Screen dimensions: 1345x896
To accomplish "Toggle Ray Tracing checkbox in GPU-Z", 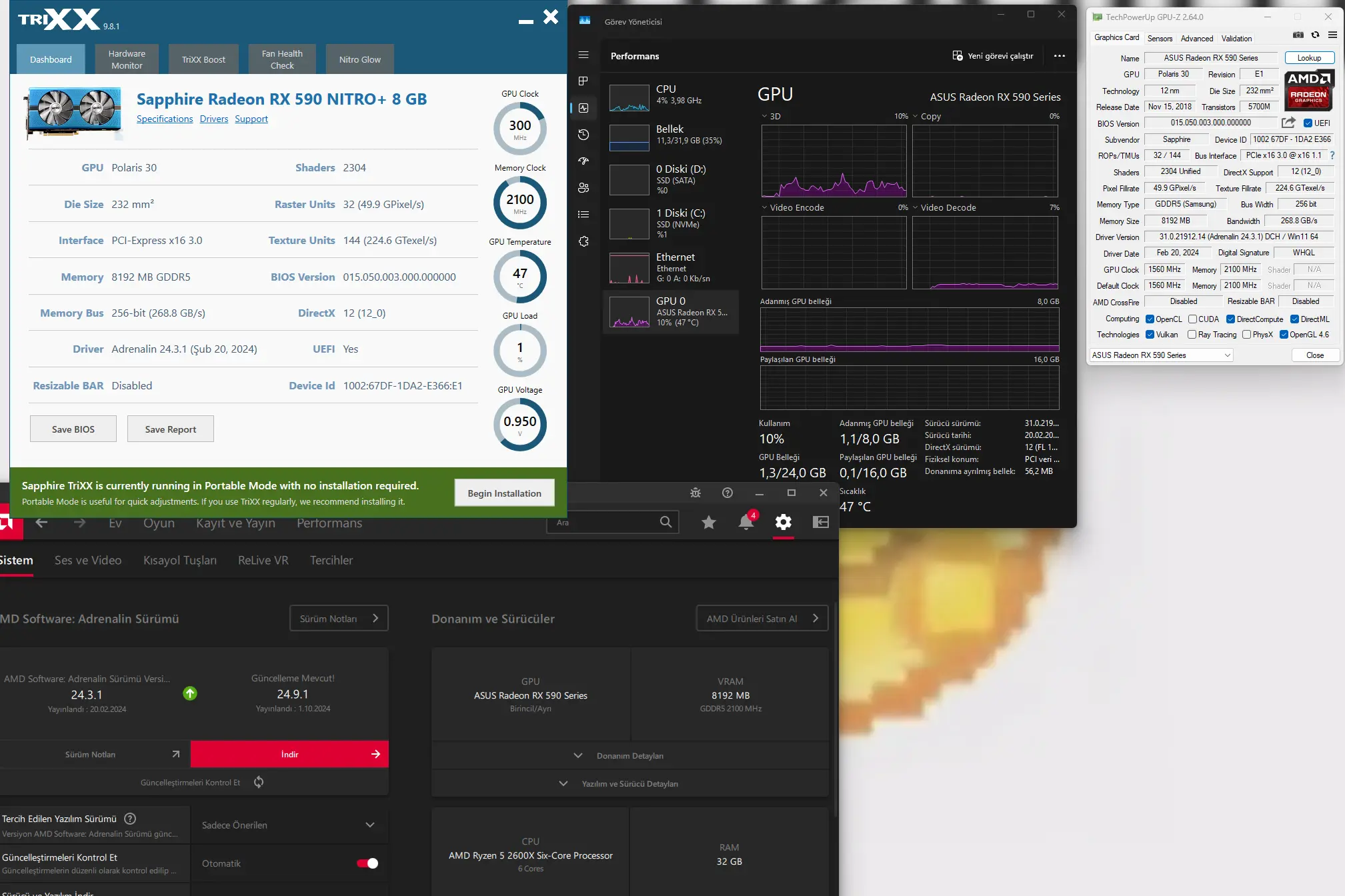I will pos(1192,335).
